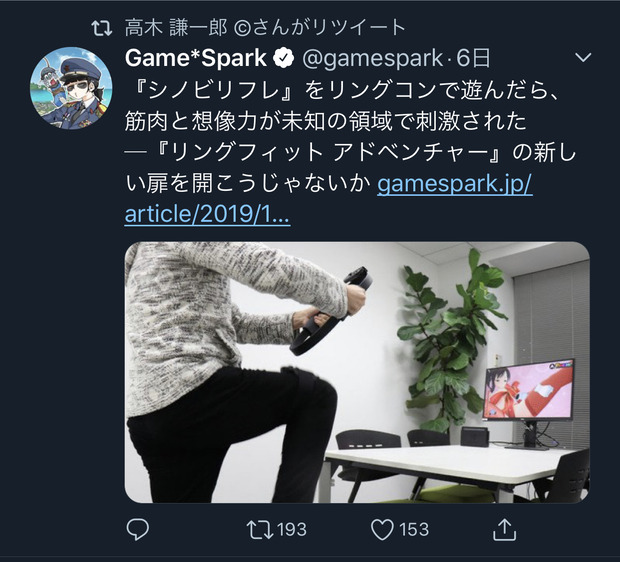The image size is (620, 562).
Task: View the Ring-Con photo attachment
Action: point(357,372)
